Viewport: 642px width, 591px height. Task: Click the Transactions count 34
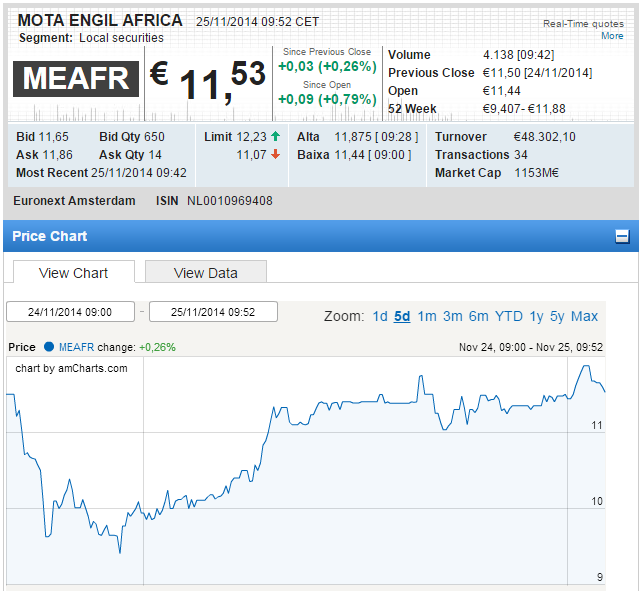point(521,155)
